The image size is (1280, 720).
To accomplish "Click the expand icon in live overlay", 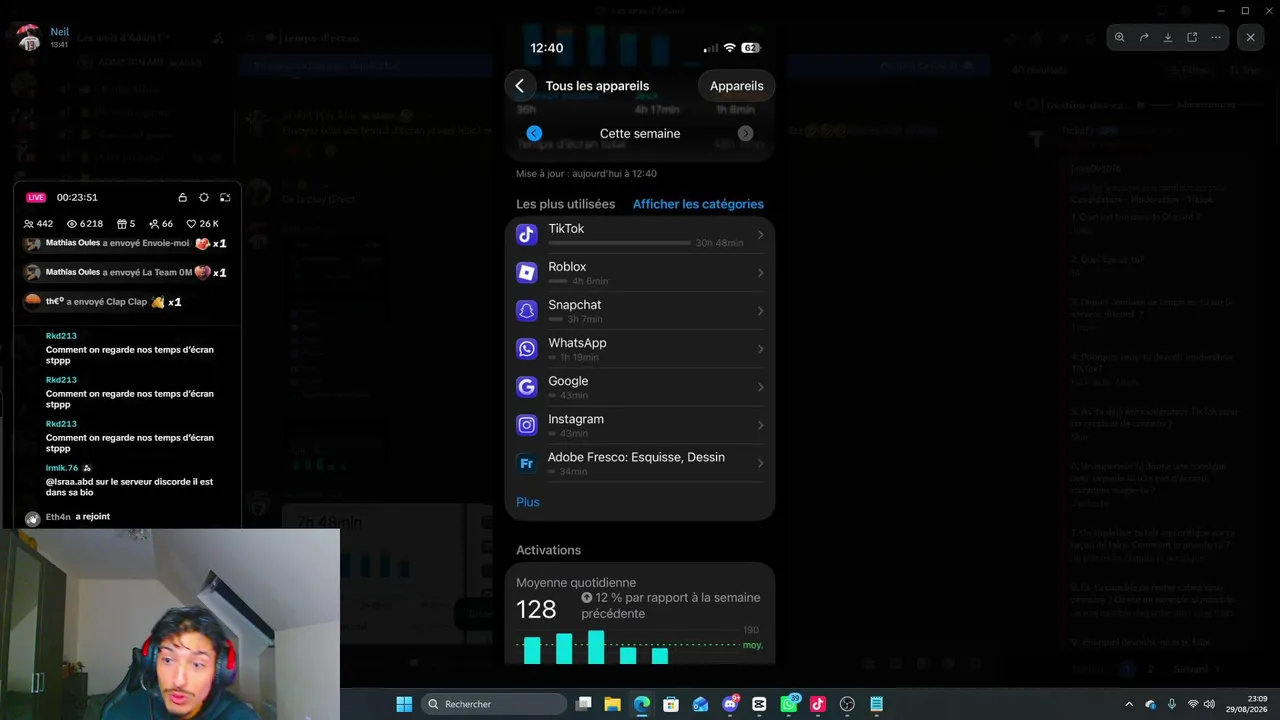I will coord(225,198).
